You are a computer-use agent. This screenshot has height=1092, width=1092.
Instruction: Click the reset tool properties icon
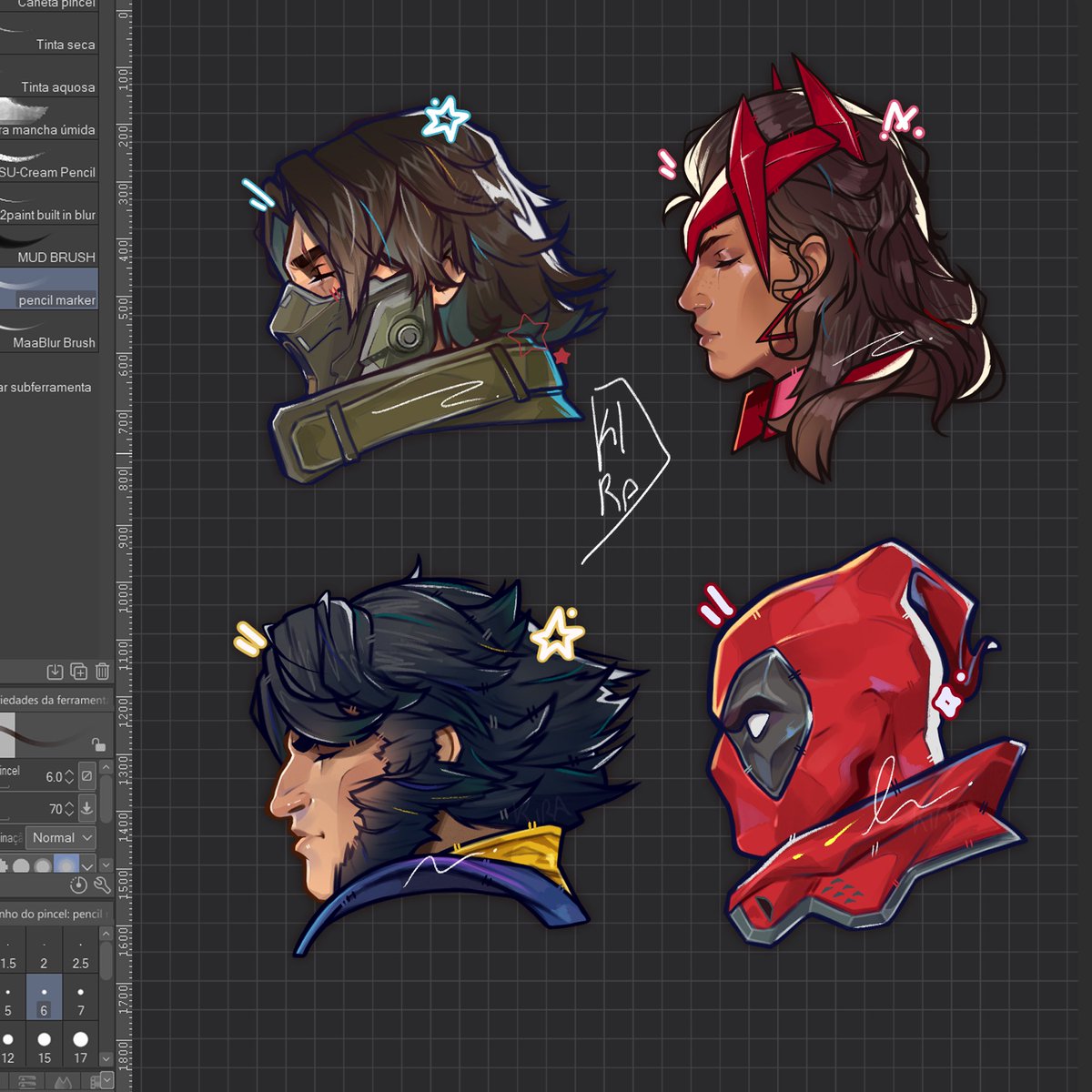(x=78, y=885)
